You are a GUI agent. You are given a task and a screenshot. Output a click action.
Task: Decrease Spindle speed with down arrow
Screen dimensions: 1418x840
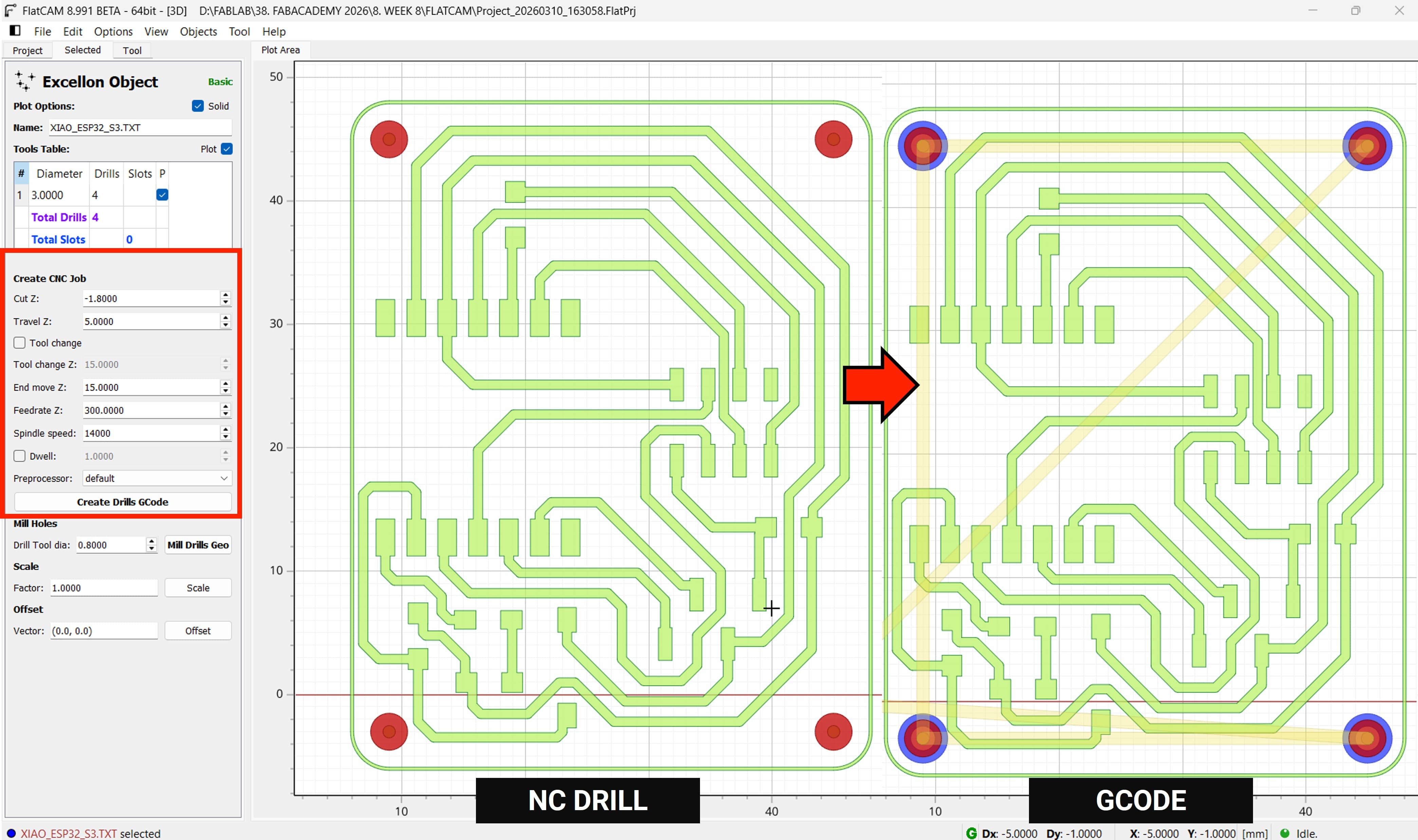pyautogui.click(x=226, y=436)
